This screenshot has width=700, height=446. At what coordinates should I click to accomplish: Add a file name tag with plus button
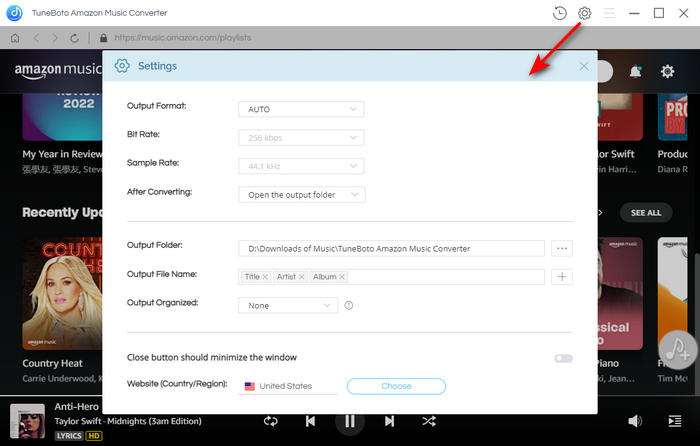coord(562,277)
